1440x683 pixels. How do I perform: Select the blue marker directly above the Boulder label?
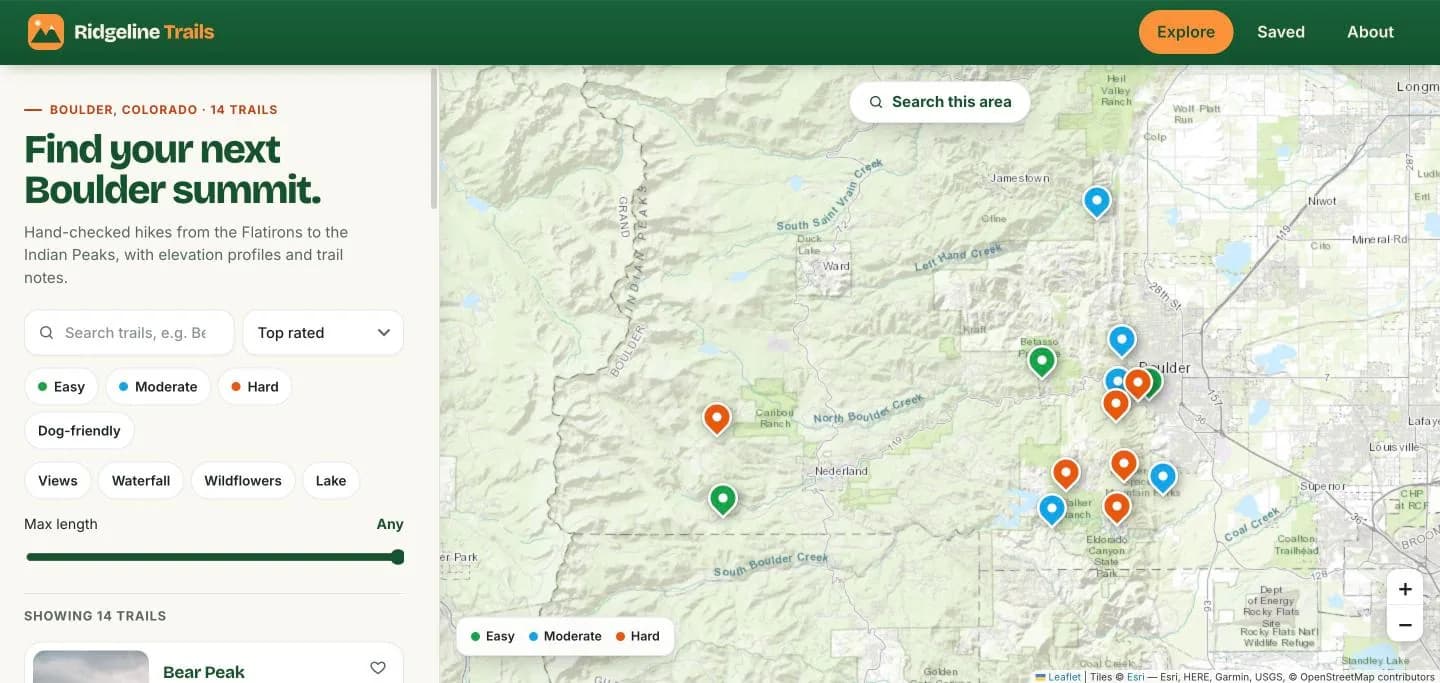click(1122, 341)
